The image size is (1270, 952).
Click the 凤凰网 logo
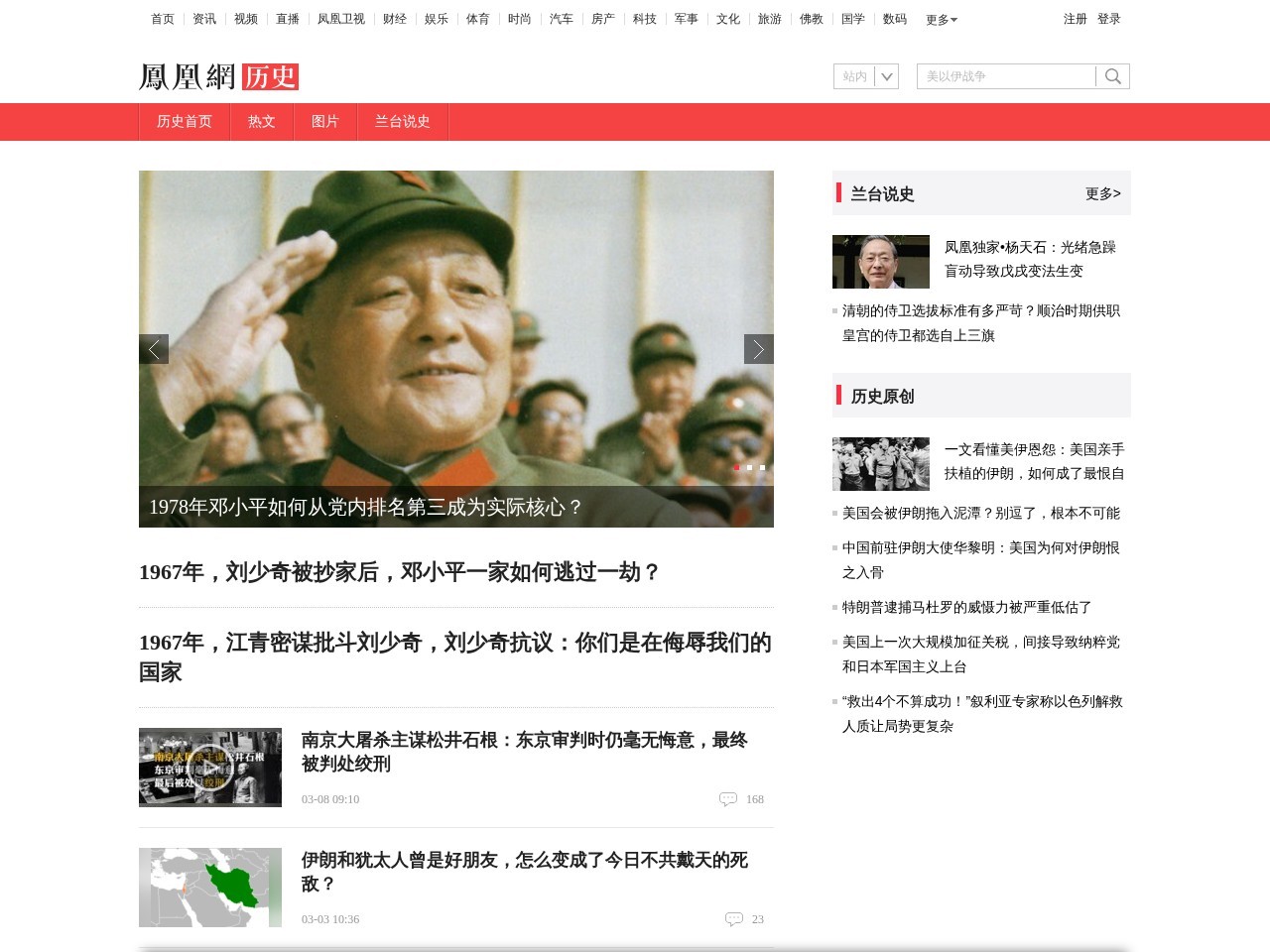pyautogui.click(x=187, y=76)
